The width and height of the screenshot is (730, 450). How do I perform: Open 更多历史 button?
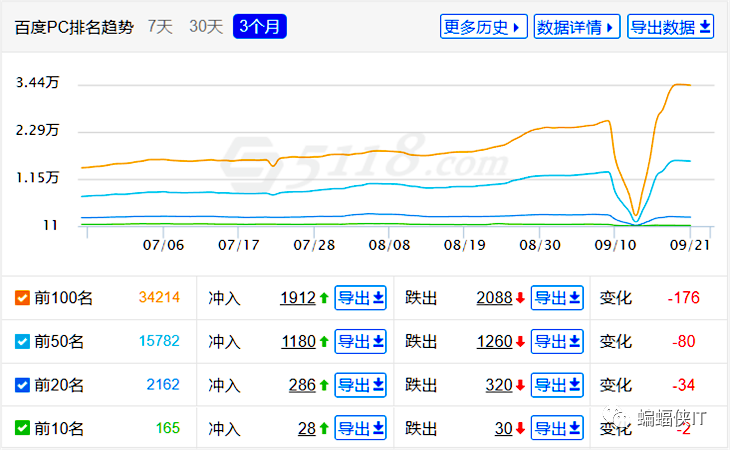click(483, 27)
